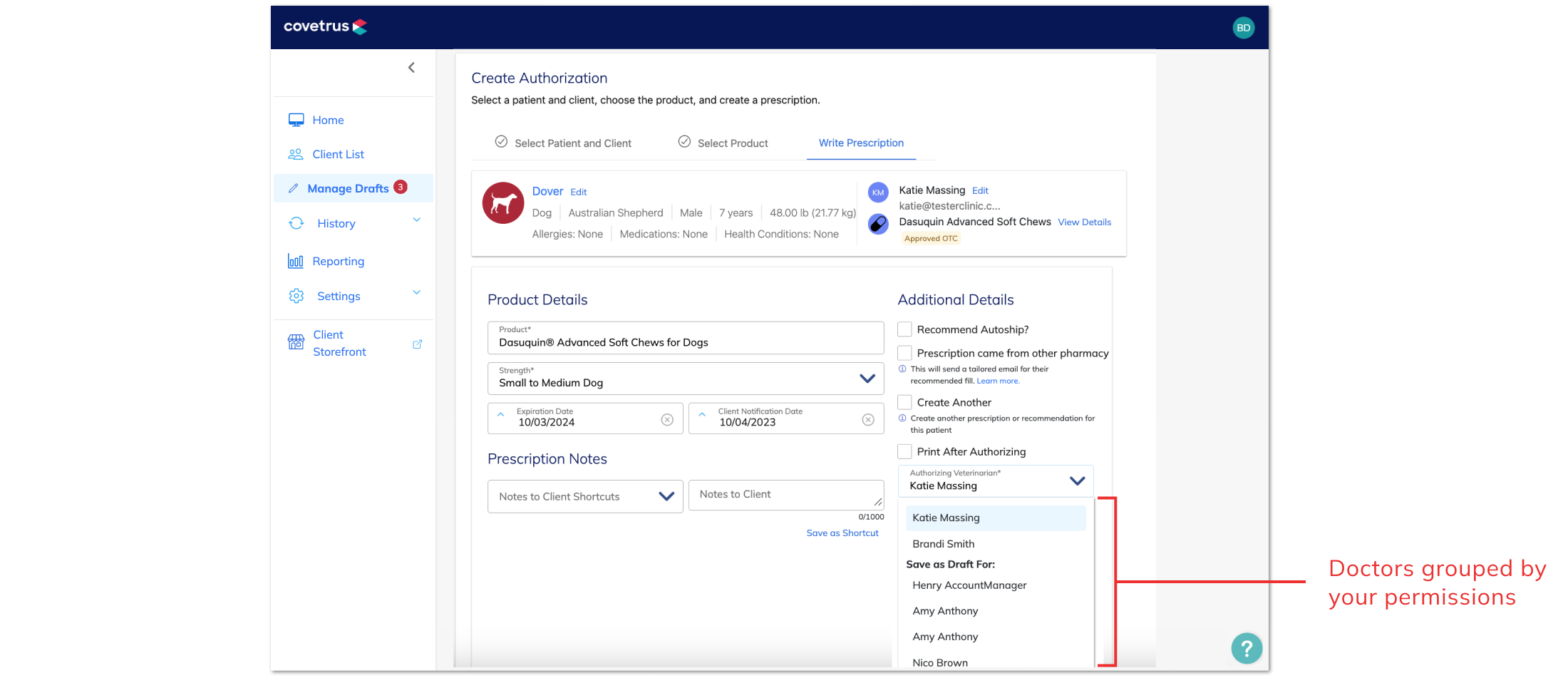The width and height of the screenshot is (1568, 683).
Task: Tick the Create Another checkbox
Action: click(904, 402)
